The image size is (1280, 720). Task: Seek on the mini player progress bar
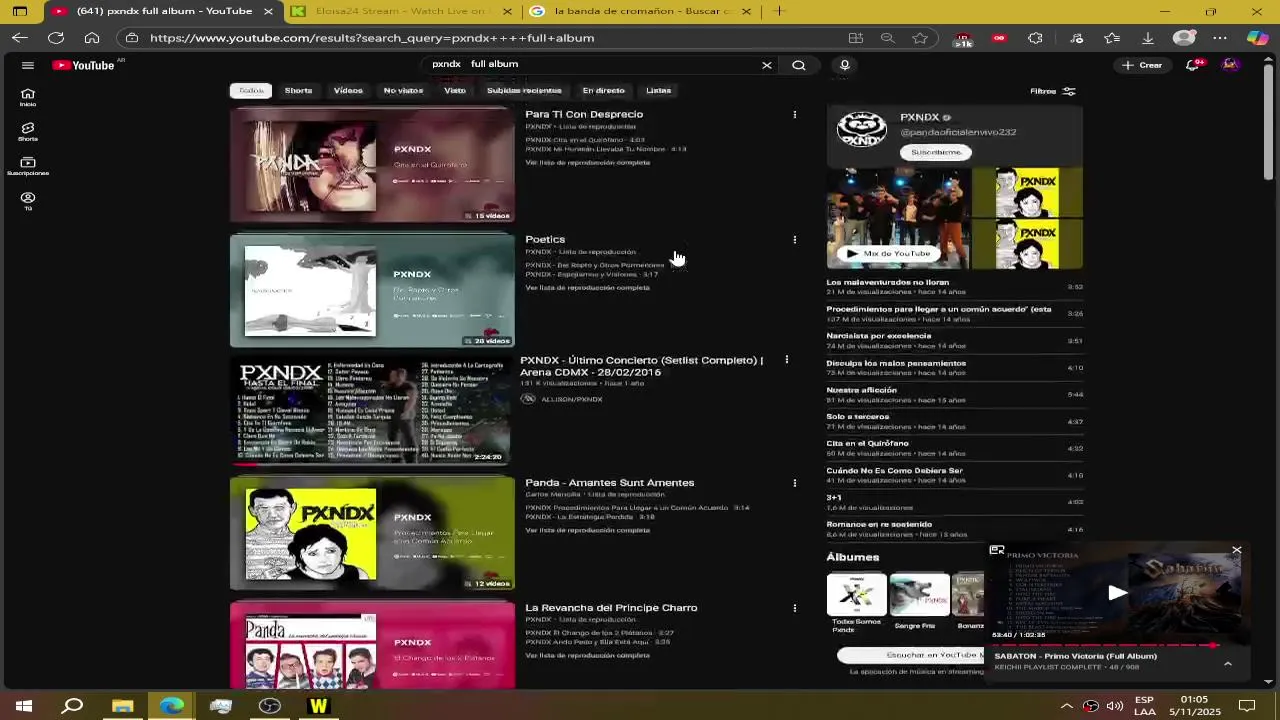coord(1117,645)
